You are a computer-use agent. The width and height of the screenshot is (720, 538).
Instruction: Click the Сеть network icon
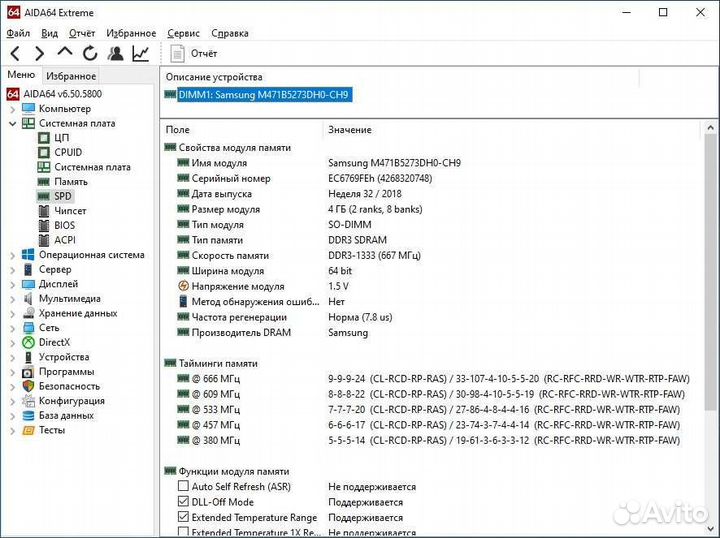click(28, 328)
